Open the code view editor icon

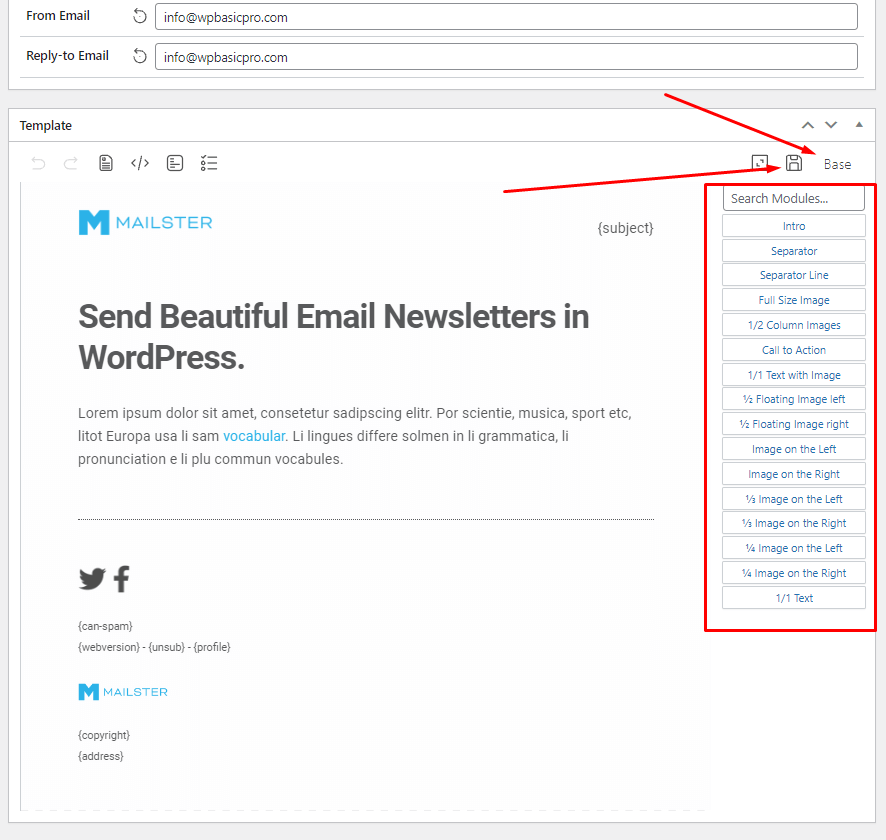coord(140,163)
